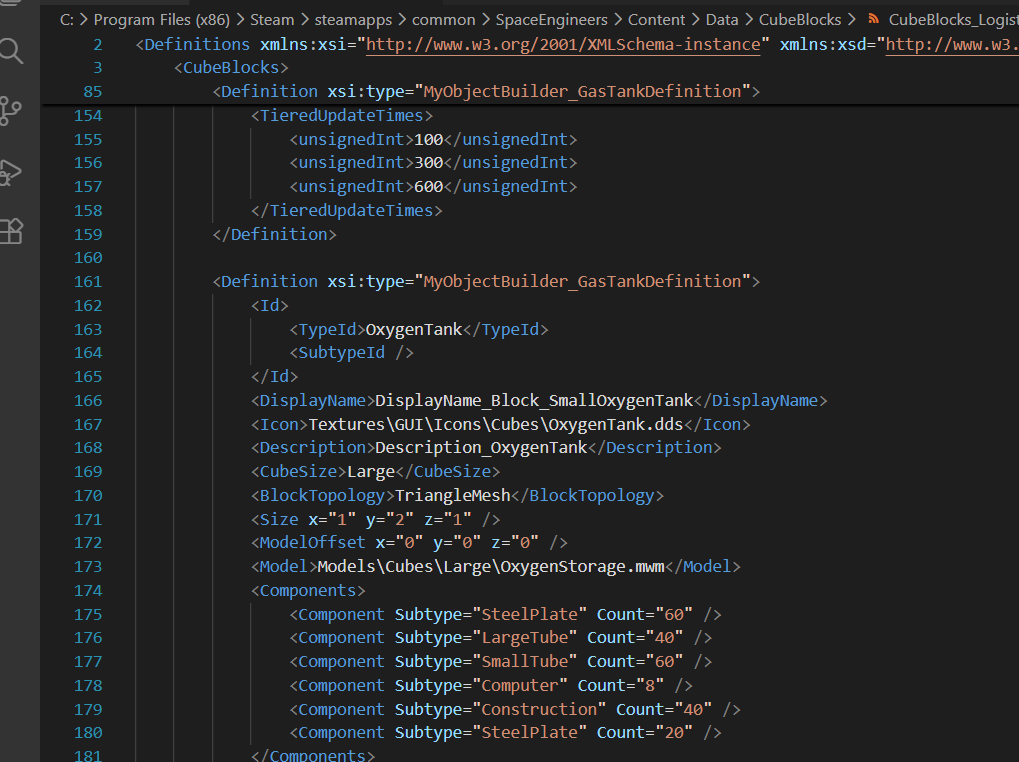This screenshot has height=762, width=1019.
Task: Jump to sticky CubeBlocks line 3
Action: point(230,67)
